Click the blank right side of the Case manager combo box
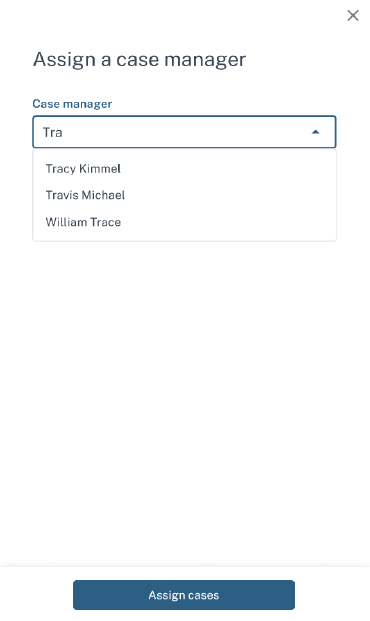The height and width of the screenshot is (621, 370). tap(198, 132)
